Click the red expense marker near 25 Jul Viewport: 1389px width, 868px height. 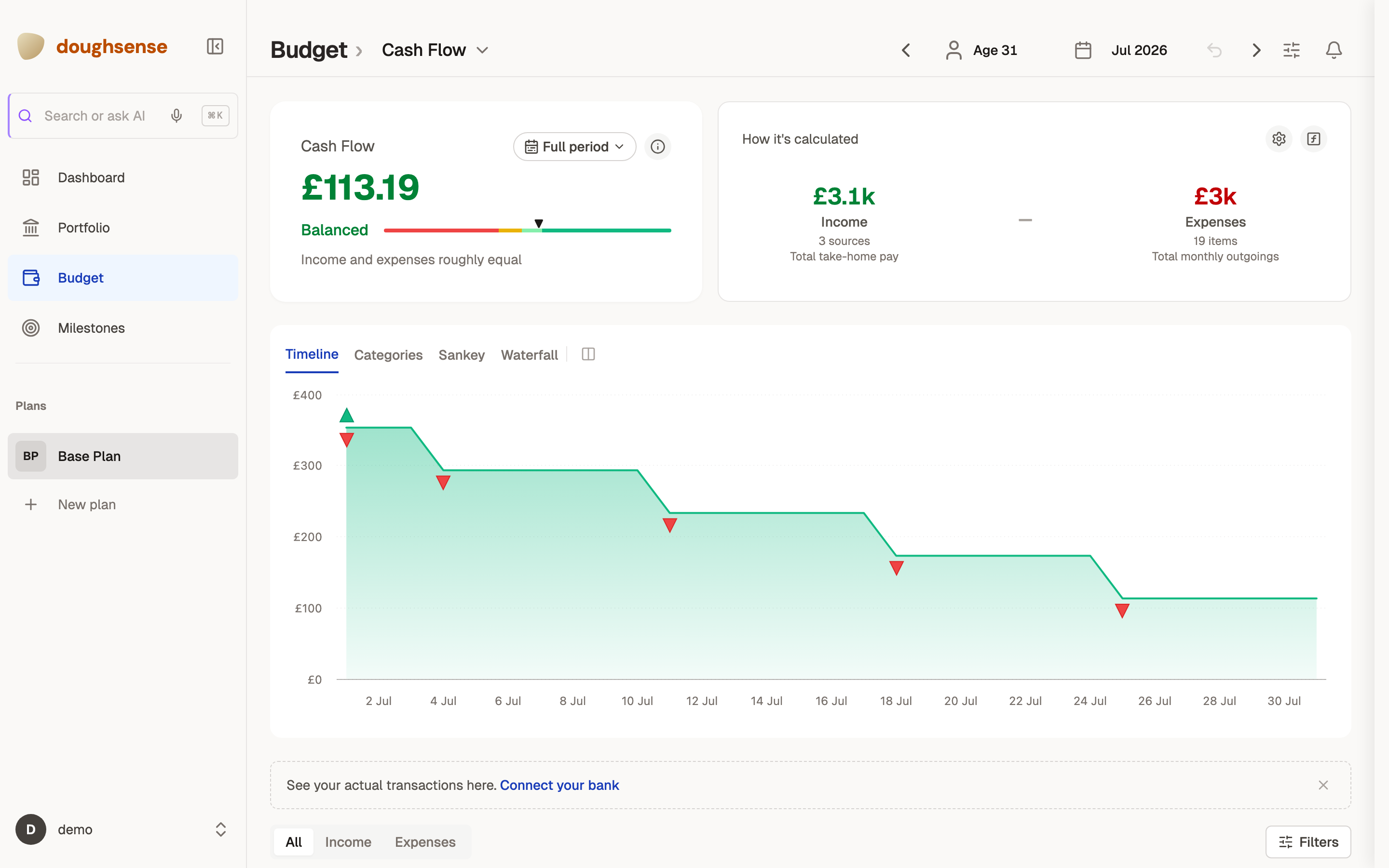tap(1123, 610)
